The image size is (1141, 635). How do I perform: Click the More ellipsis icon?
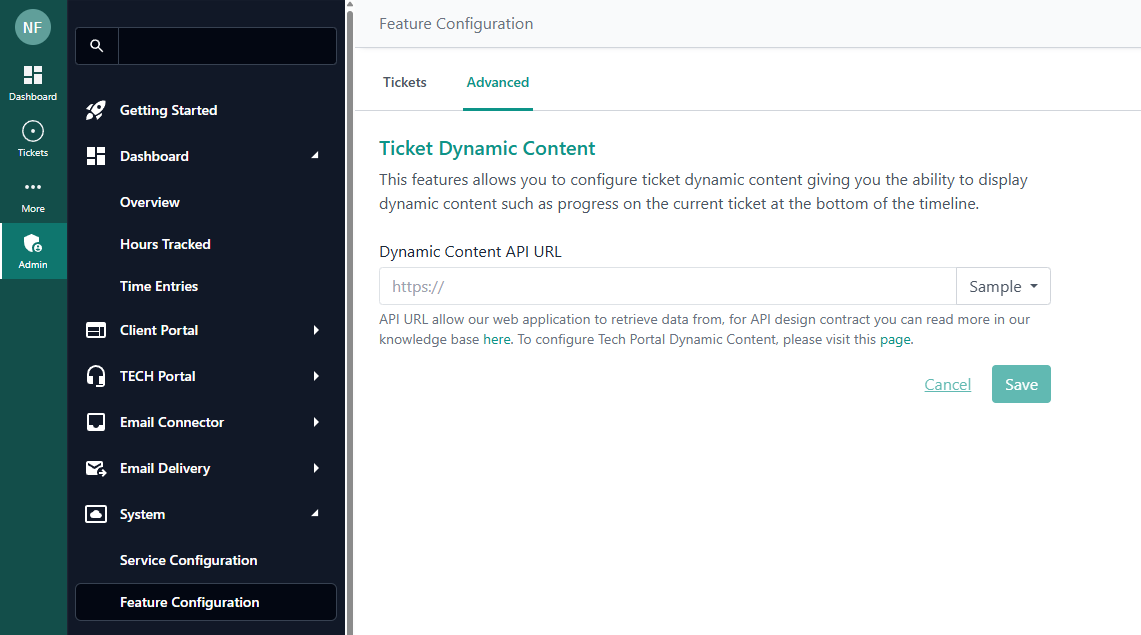pyautogui.click(x=33, y=193)
